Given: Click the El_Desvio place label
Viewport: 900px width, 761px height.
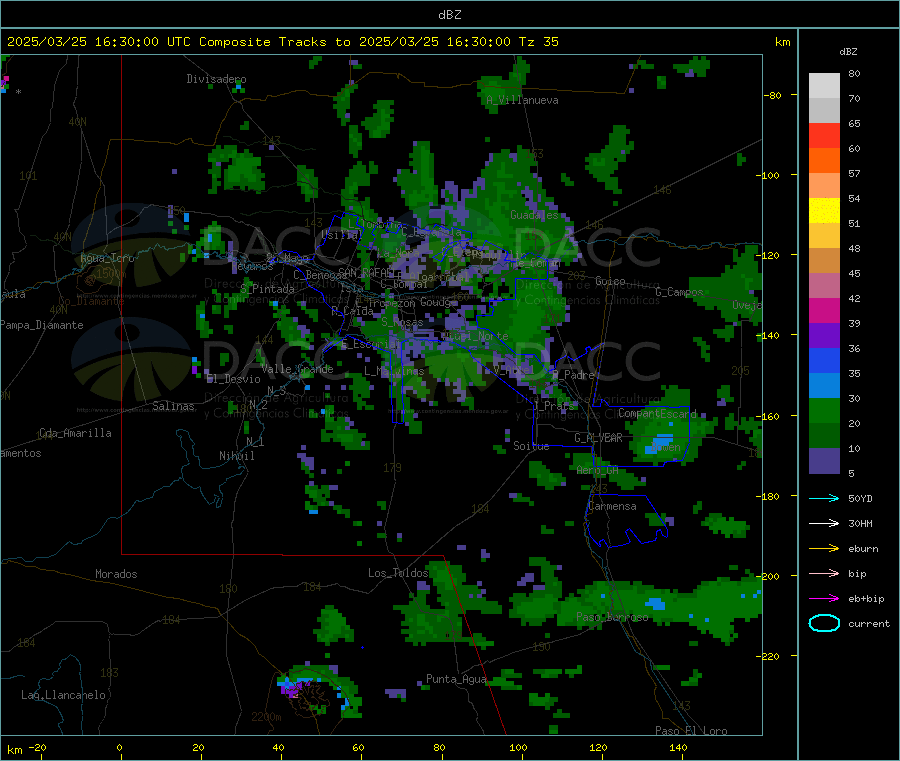Looking at the screenshot, I should 234,379.
